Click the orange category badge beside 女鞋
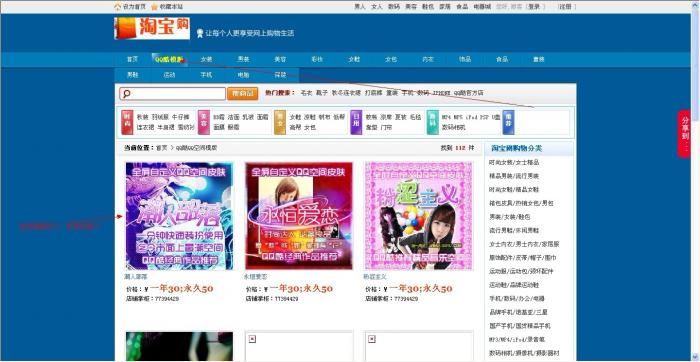Screen dimensions: 700x362 pyautogui.click(x=280, y=122)
